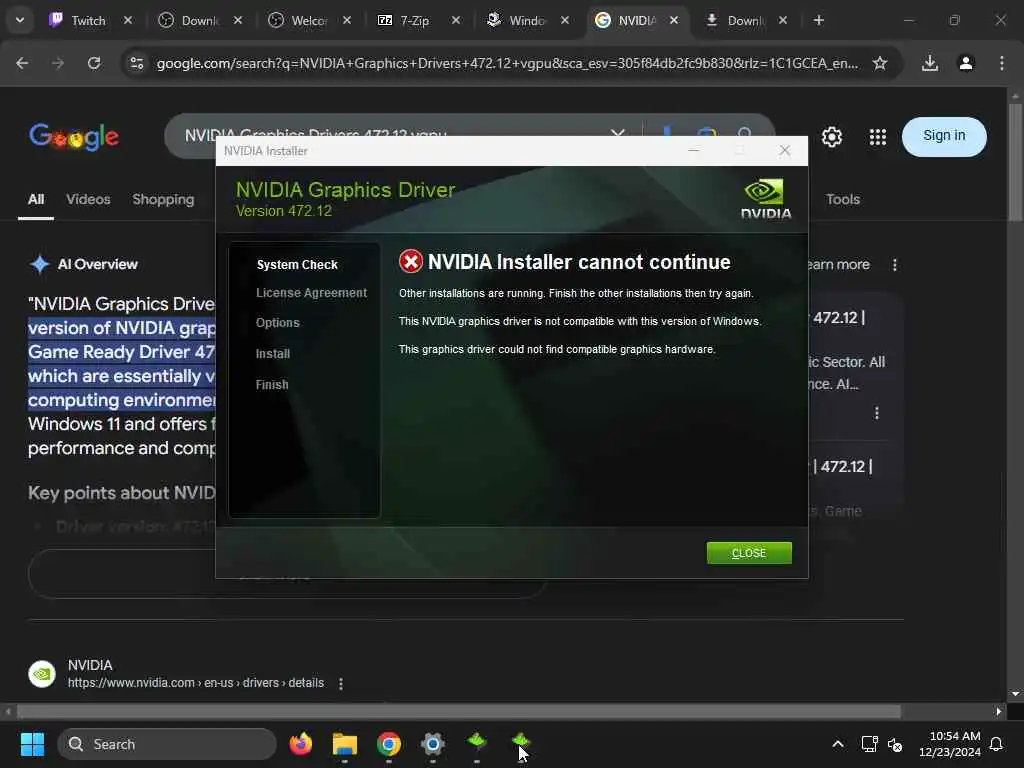Reload the Google search page

pos(94,63)
